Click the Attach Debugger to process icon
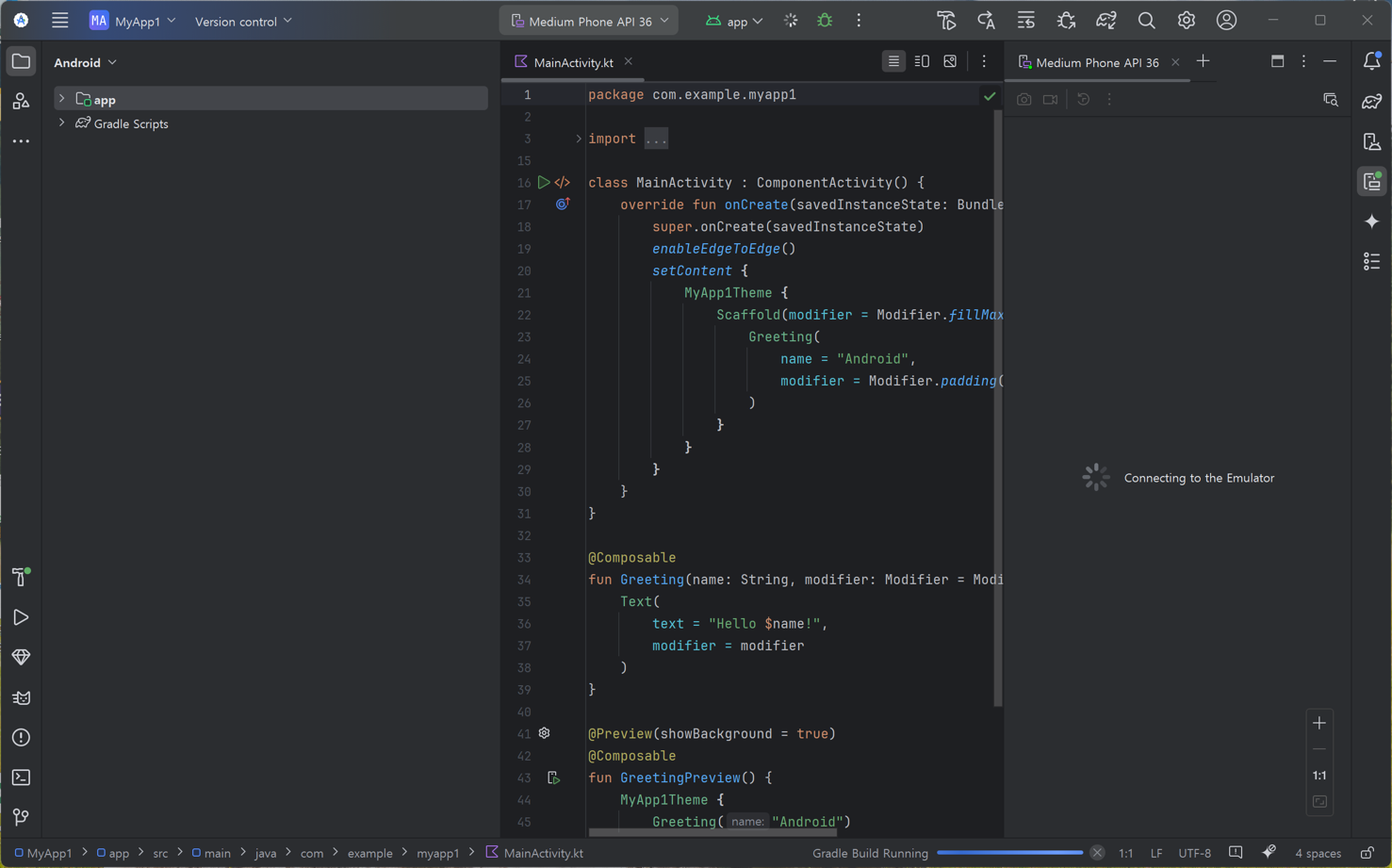 coord(1066,20)
